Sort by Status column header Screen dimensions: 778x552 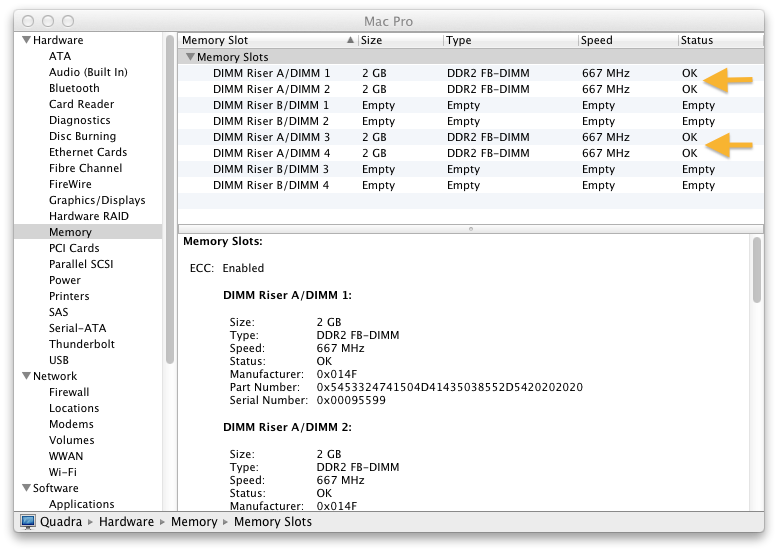tap(720, 40)
